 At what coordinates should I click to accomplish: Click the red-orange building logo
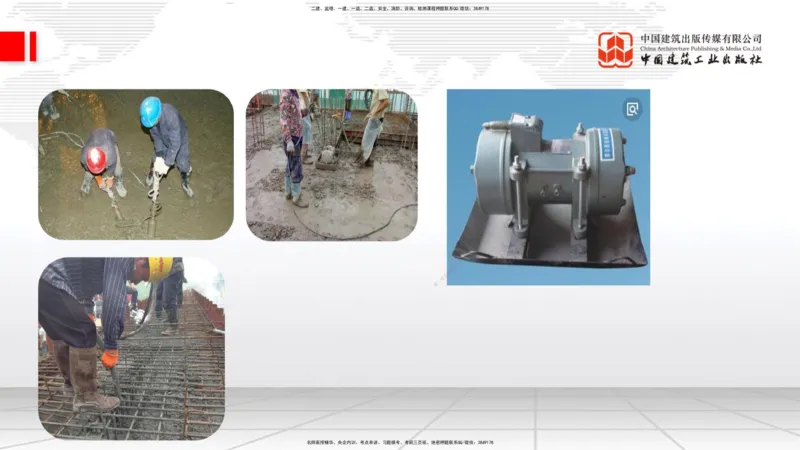tap(615, 49)
